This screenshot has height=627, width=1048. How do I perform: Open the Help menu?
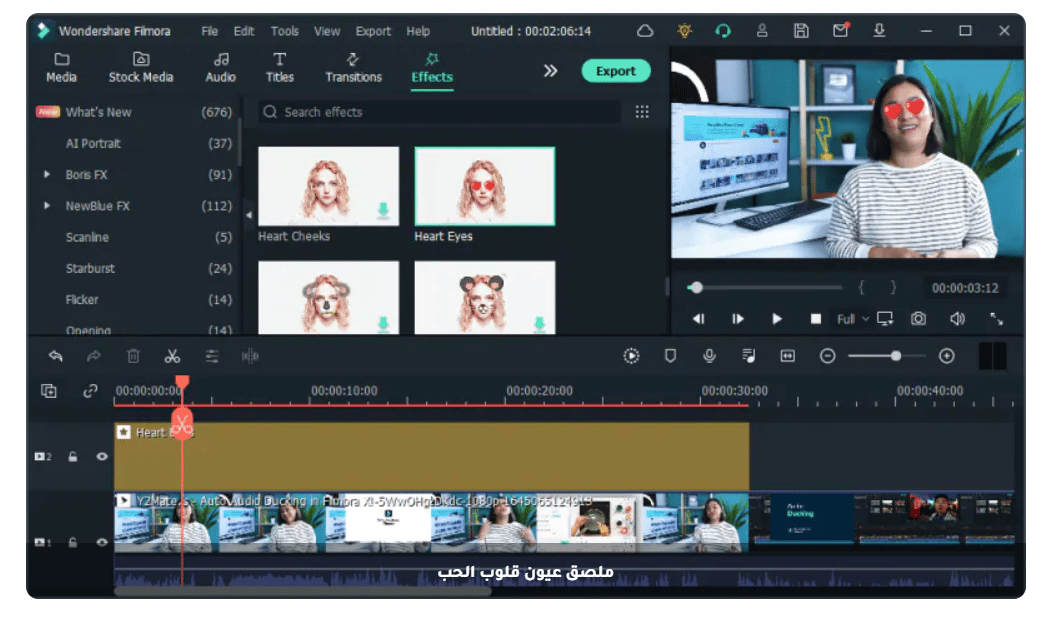coord(418,31)
